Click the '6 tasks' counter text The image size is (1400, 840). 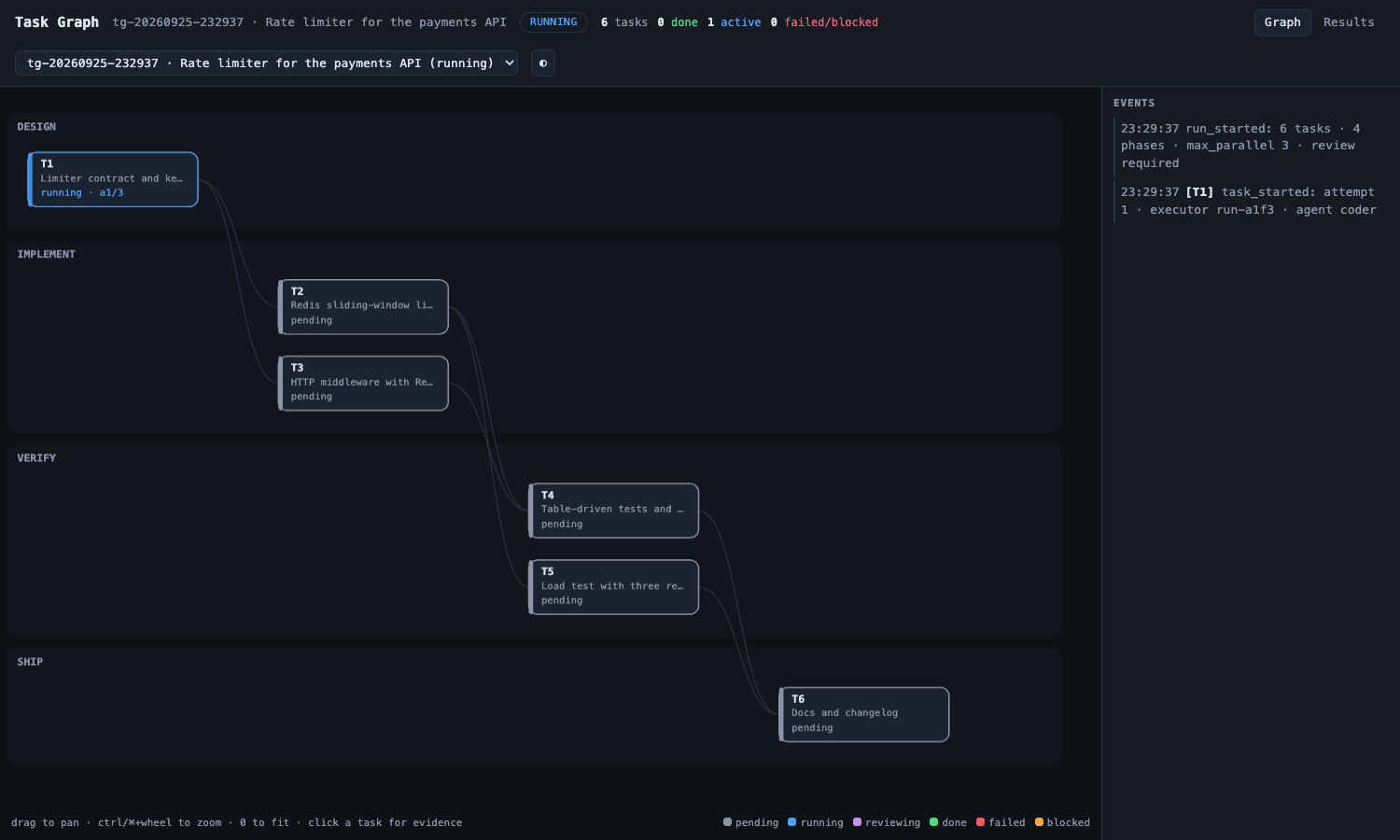coord(624,22)
